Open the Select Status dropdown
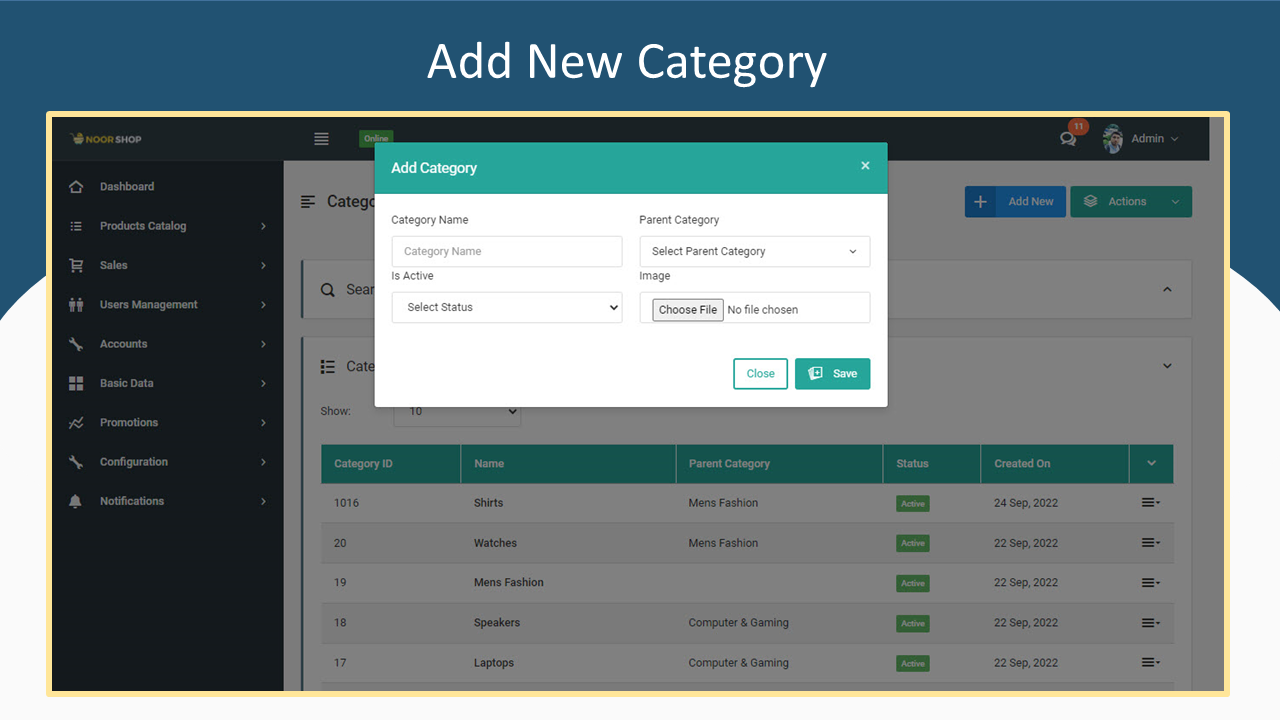 [x=506, y=307]
